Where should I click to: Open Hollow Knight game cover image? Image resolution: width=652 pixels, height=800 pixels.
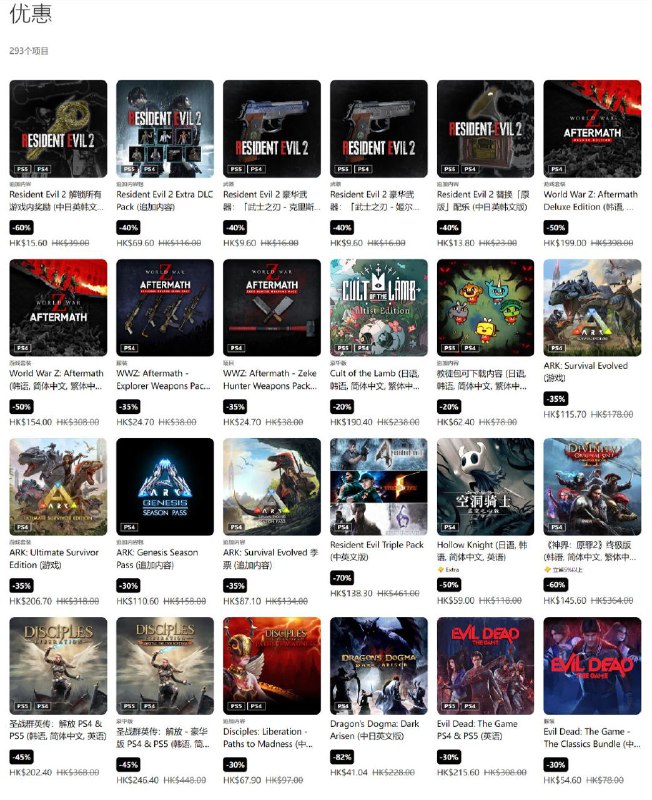coord(485,487)
